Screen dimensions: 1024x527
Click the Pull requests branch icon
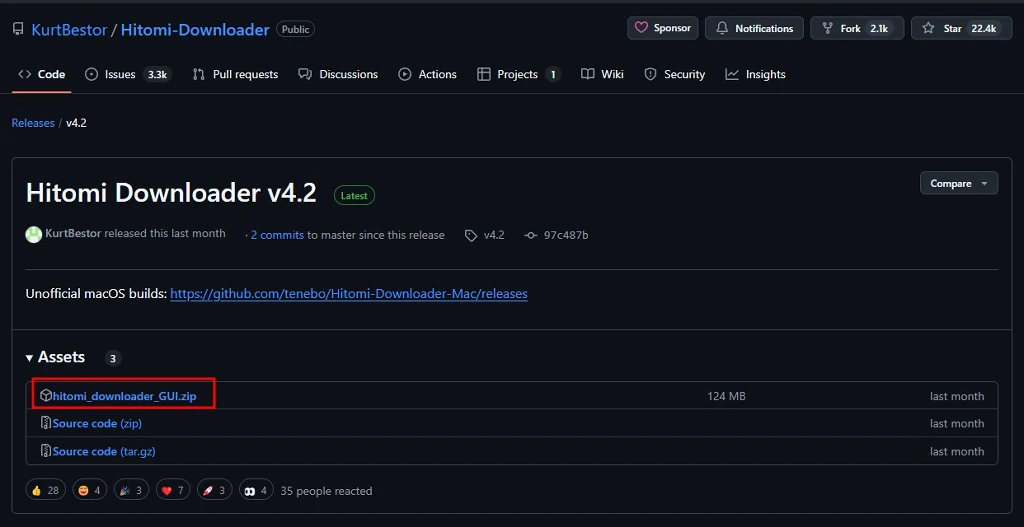[x=199, y=74]
